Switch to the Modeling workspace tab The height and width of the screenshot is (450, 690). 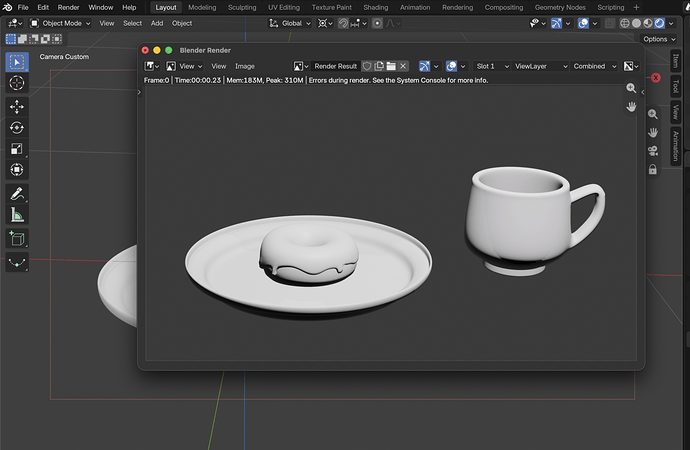pyautogui.click(x=202, y=7)
